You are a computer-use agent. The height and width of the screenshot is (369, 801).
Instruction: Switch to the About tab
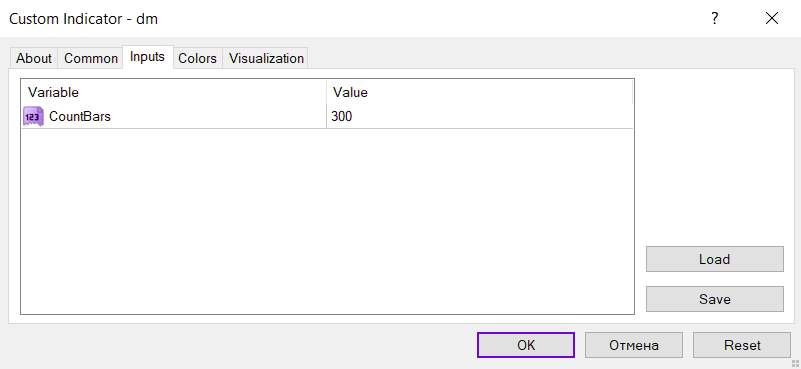point(34,58)
